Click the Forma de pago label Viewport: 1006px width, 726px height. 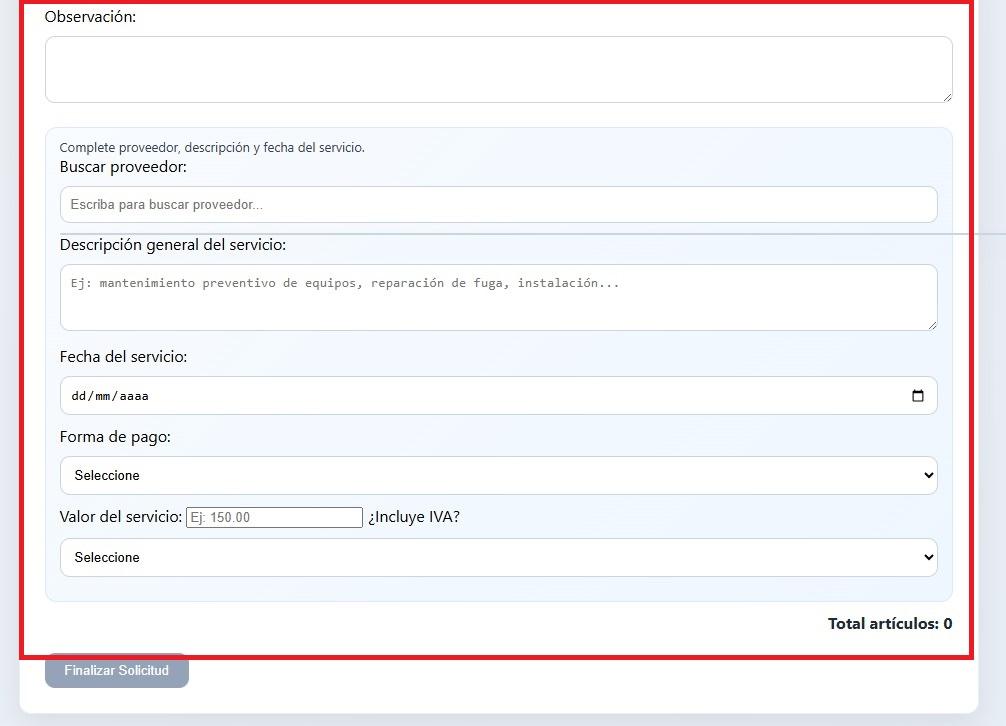click(115, 437)
